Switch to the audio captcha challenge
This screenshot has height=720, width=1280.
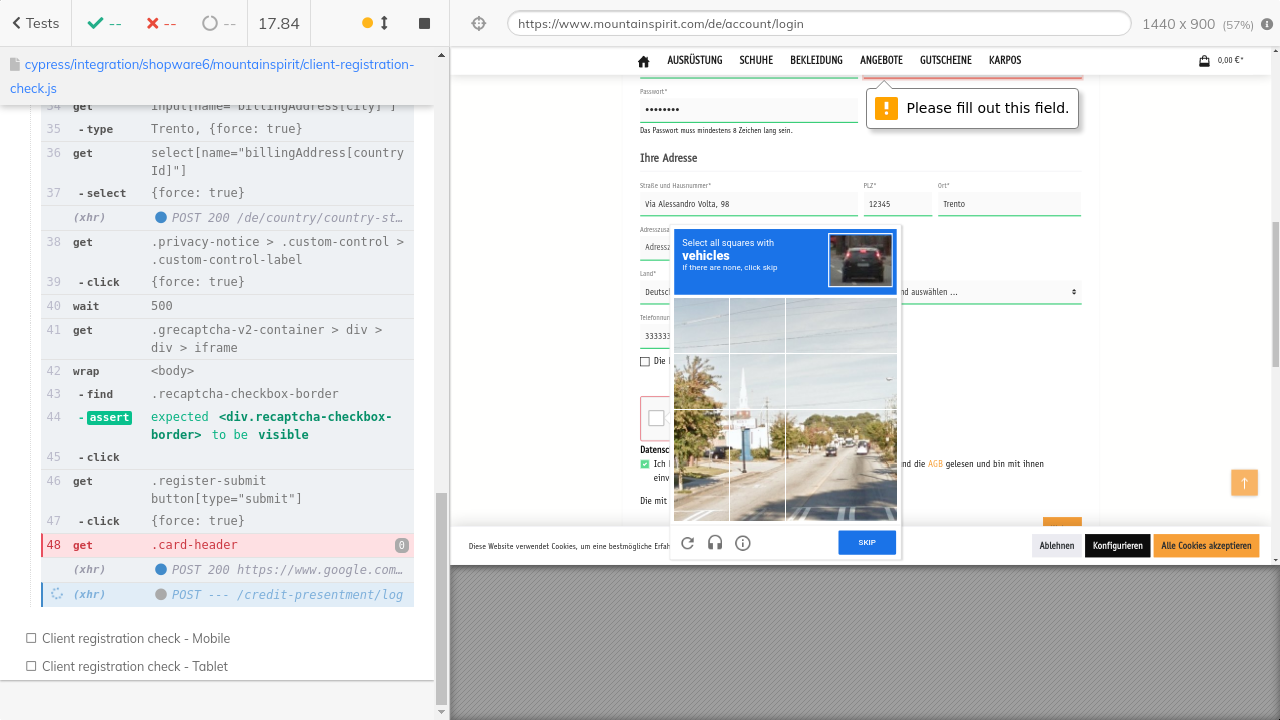(x=715, y=543)
